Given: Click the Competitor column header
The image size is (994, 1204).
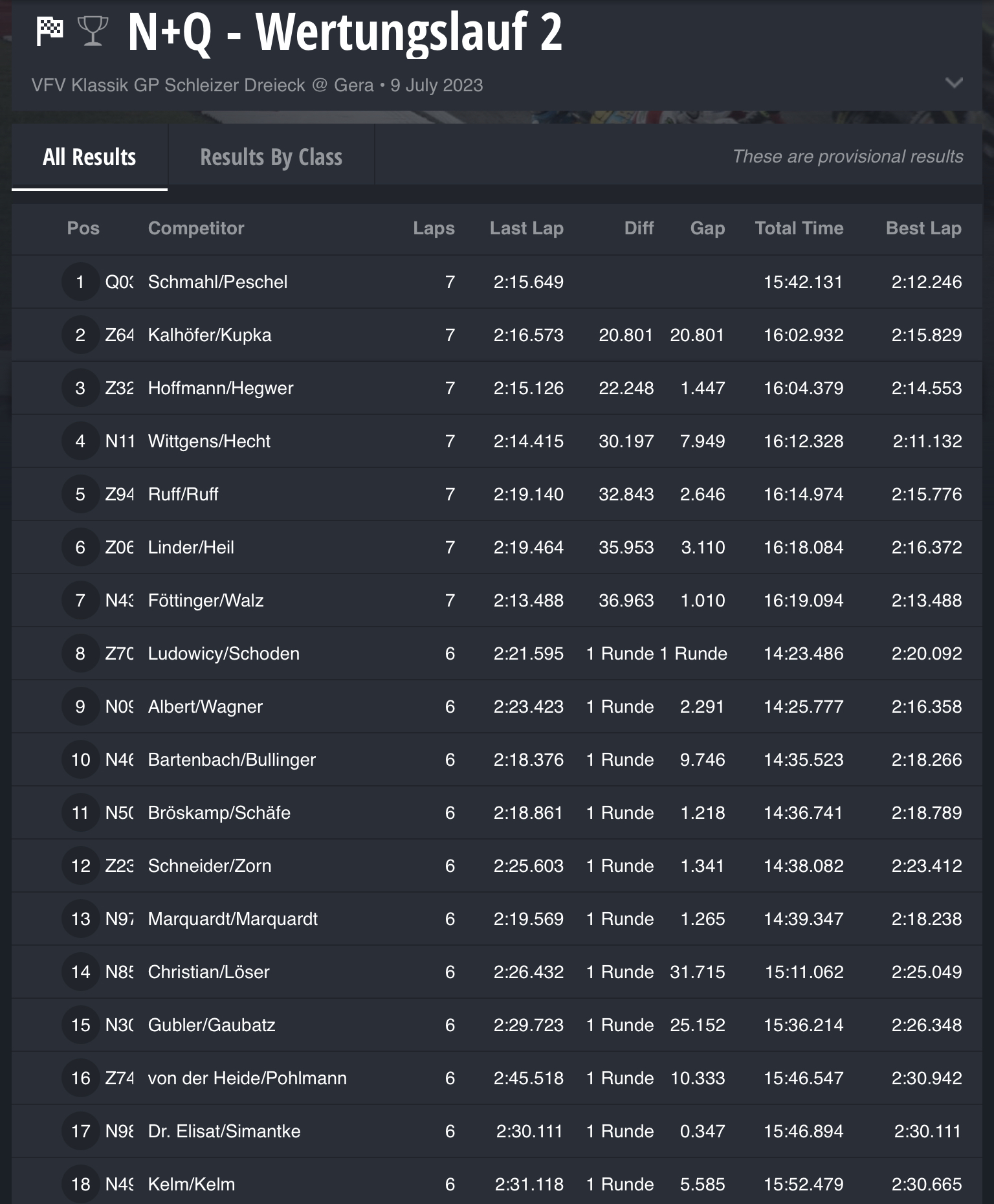Looking at the screenshot, I should [195, 229].
